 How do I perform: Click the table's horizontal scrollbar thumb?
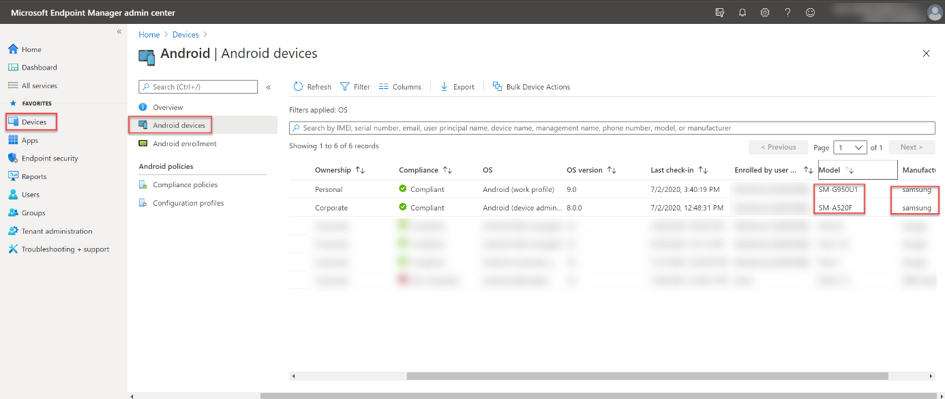click(x=647, y=376)
